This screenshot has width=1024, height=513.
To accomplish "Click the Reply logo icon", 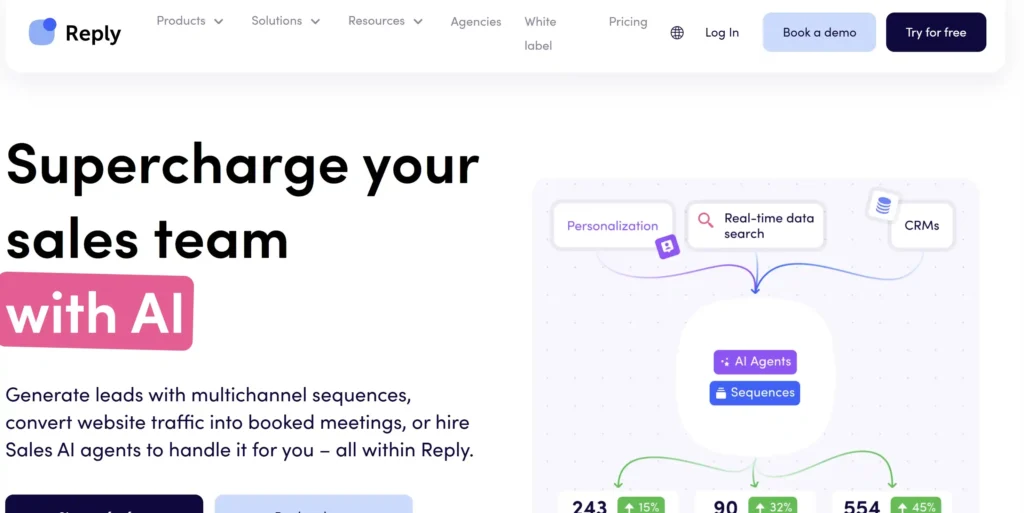I will coord(42,31).
